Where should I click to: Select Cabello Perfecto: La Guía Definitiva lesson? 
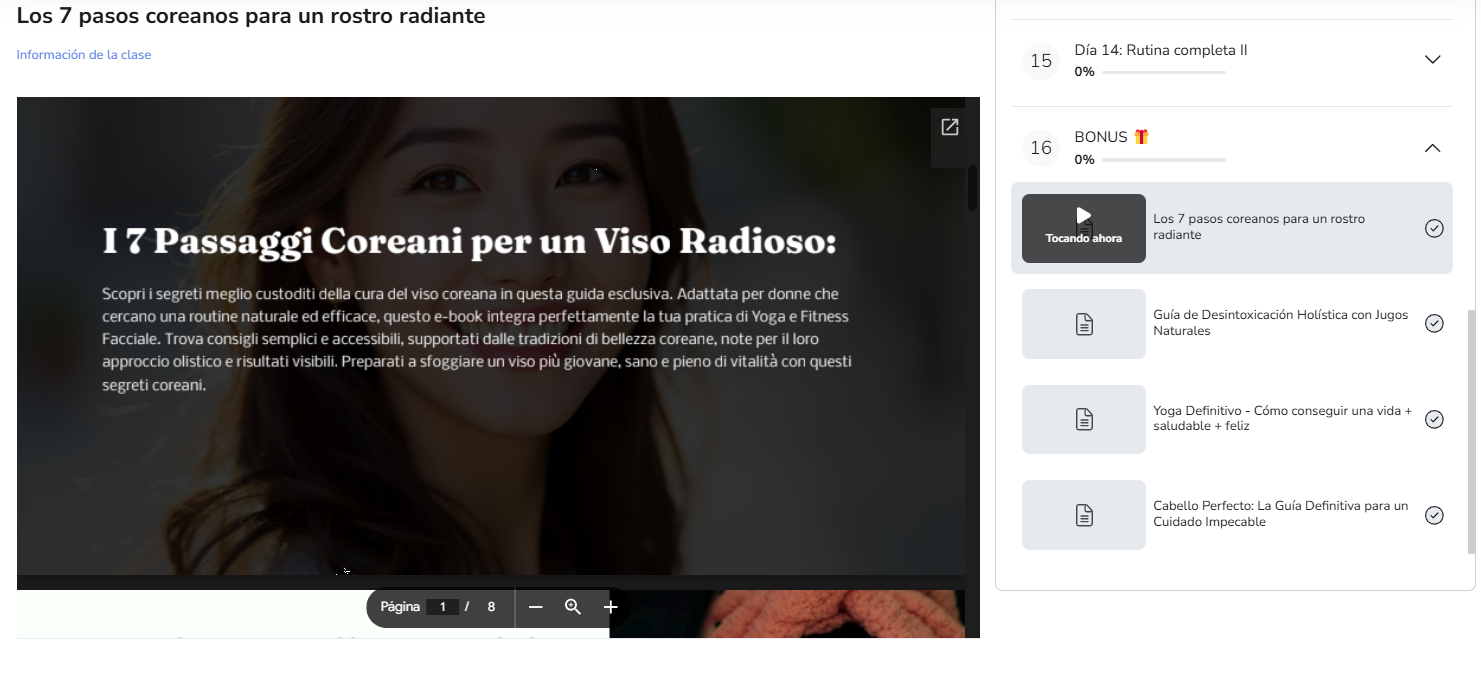(1280, 514)
